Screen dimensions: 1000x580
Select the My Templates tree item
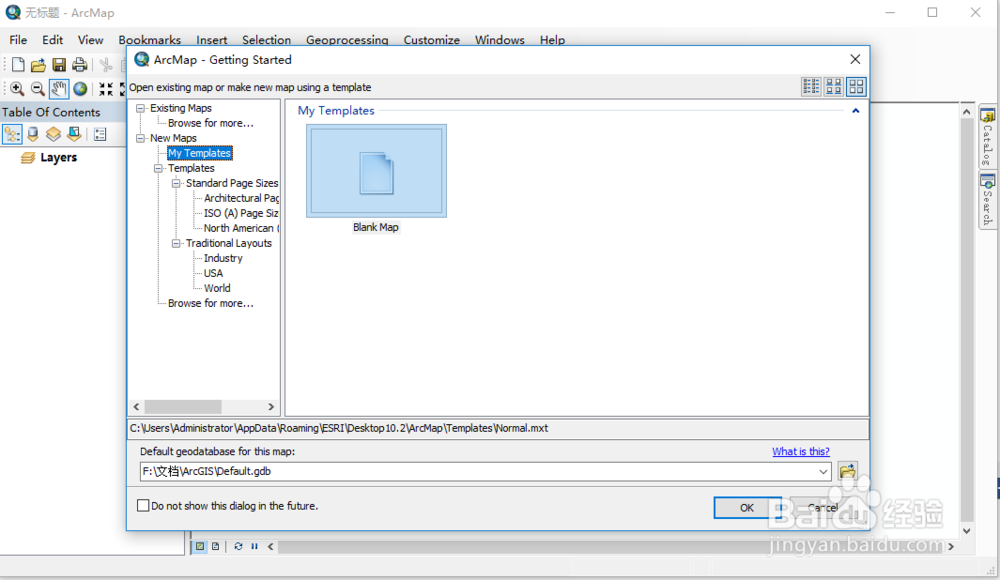200,153
